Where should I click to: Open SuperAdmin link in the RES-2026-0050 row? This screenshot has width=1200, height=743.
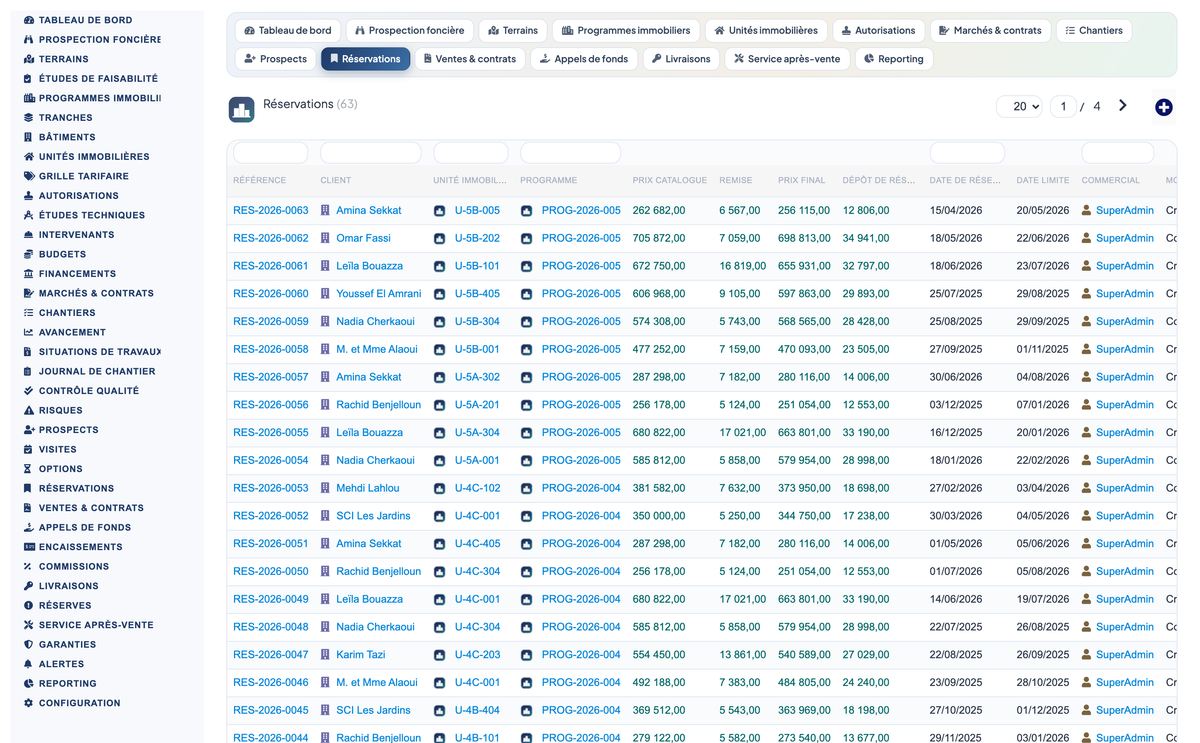tap(1125, 572)
